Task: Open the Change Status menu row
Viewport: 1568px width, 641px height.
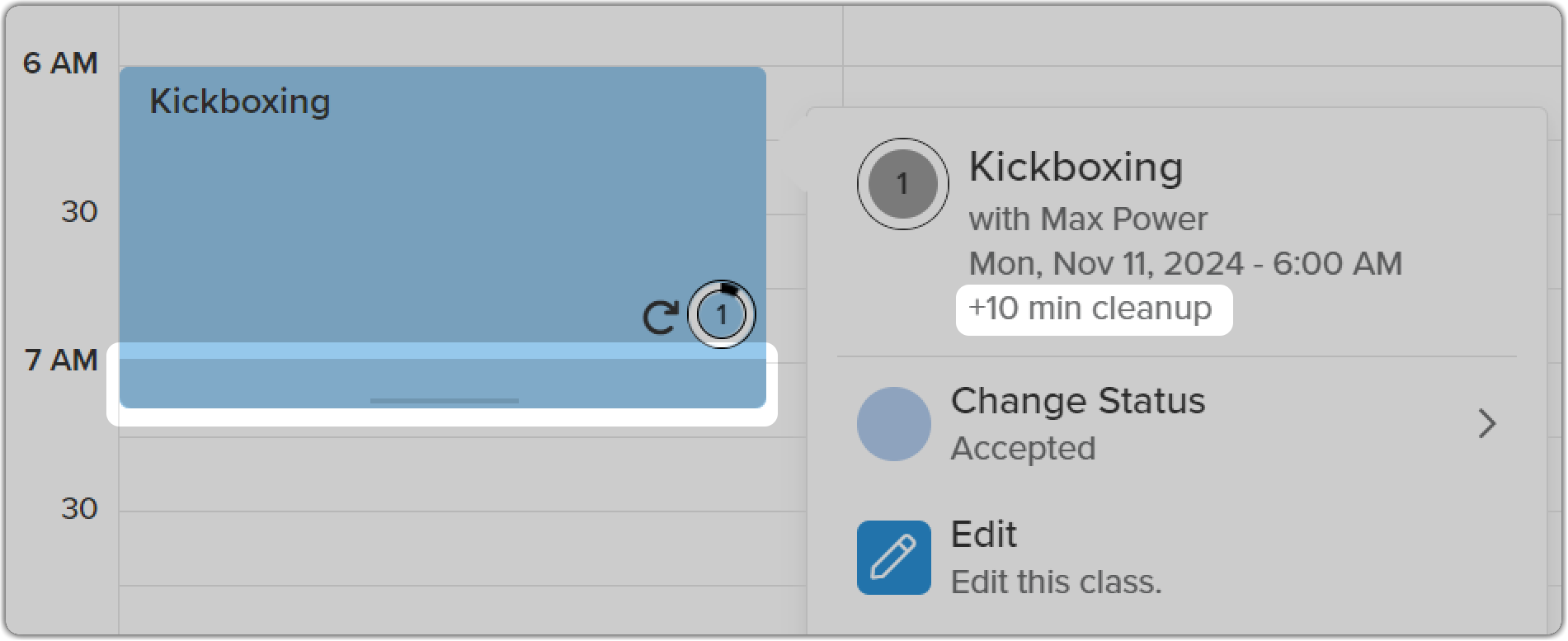Action: click(1177, 424)
